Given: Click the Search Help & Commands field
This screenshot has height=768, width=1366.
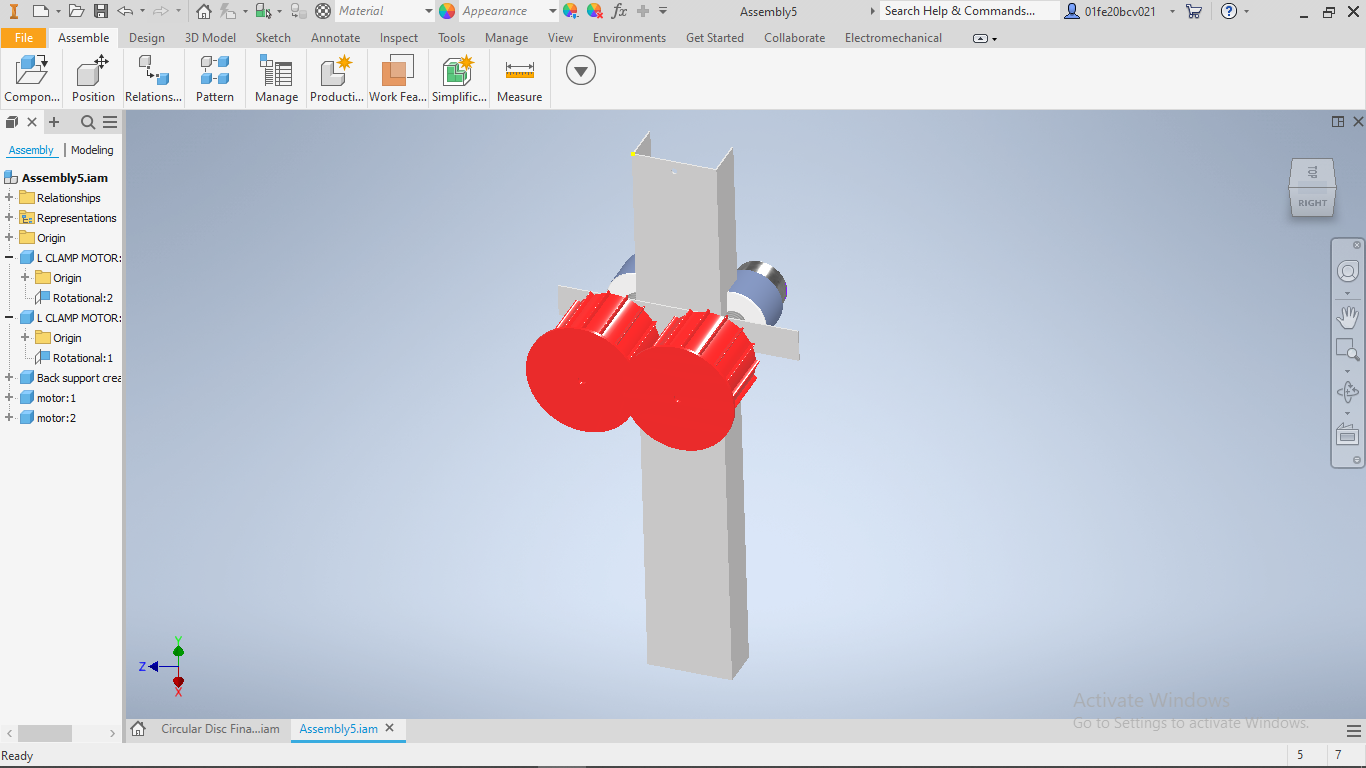Looking at the screenshot, I should [x=969, y=11].
